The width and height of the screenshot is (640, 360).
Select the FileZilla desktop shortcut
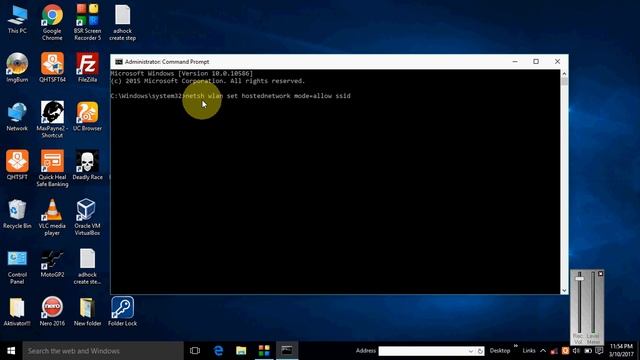pyautogui.click(x=87, y=68)
